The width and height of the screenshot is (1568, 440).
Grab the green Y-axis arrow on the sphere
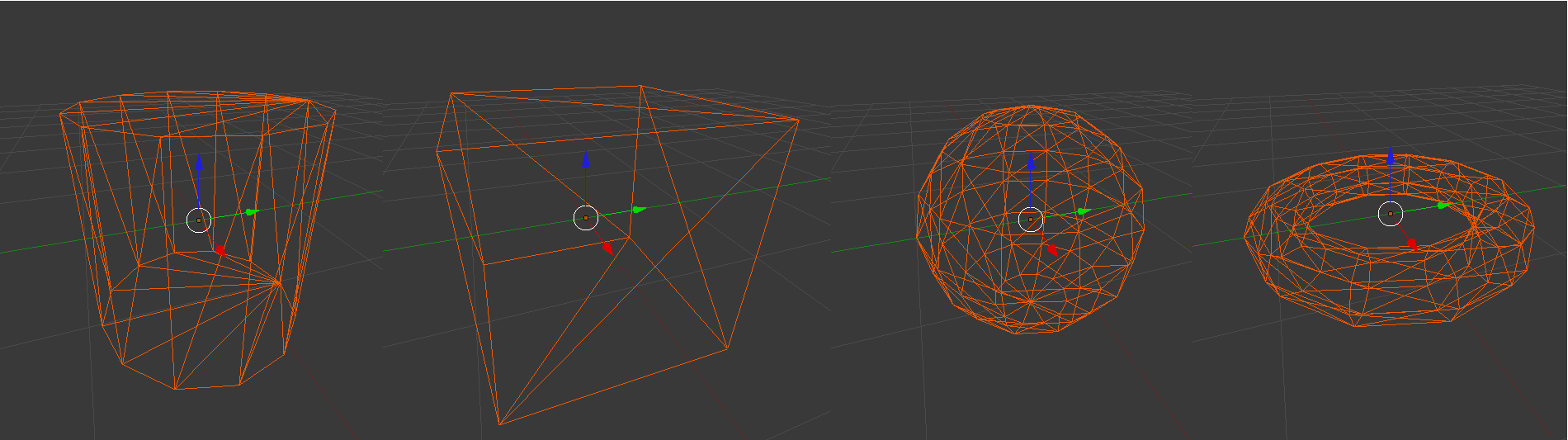(x=1083, y=212)
